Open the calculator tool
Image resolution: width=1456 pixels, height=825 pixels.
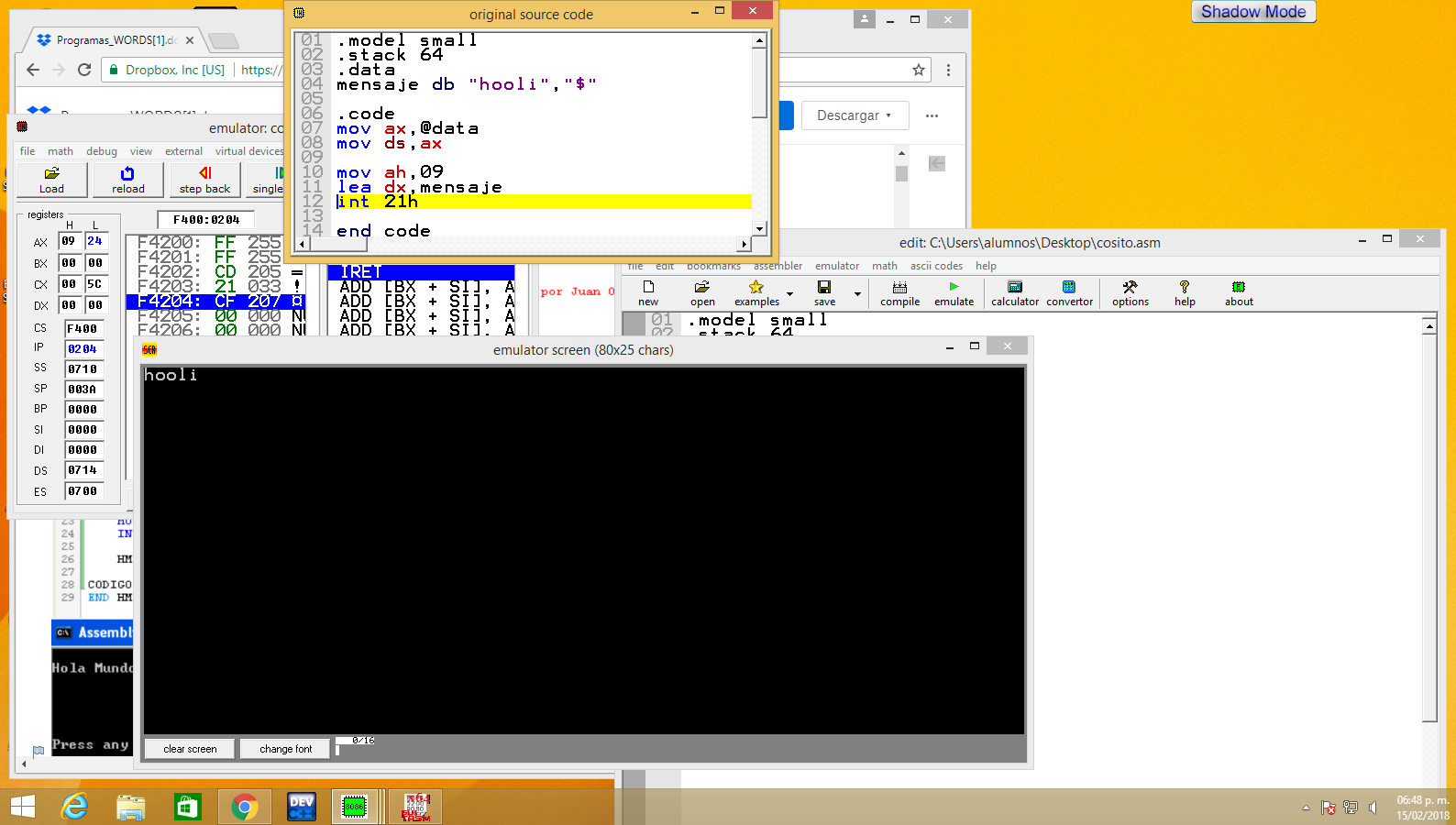coord(1015,293)
